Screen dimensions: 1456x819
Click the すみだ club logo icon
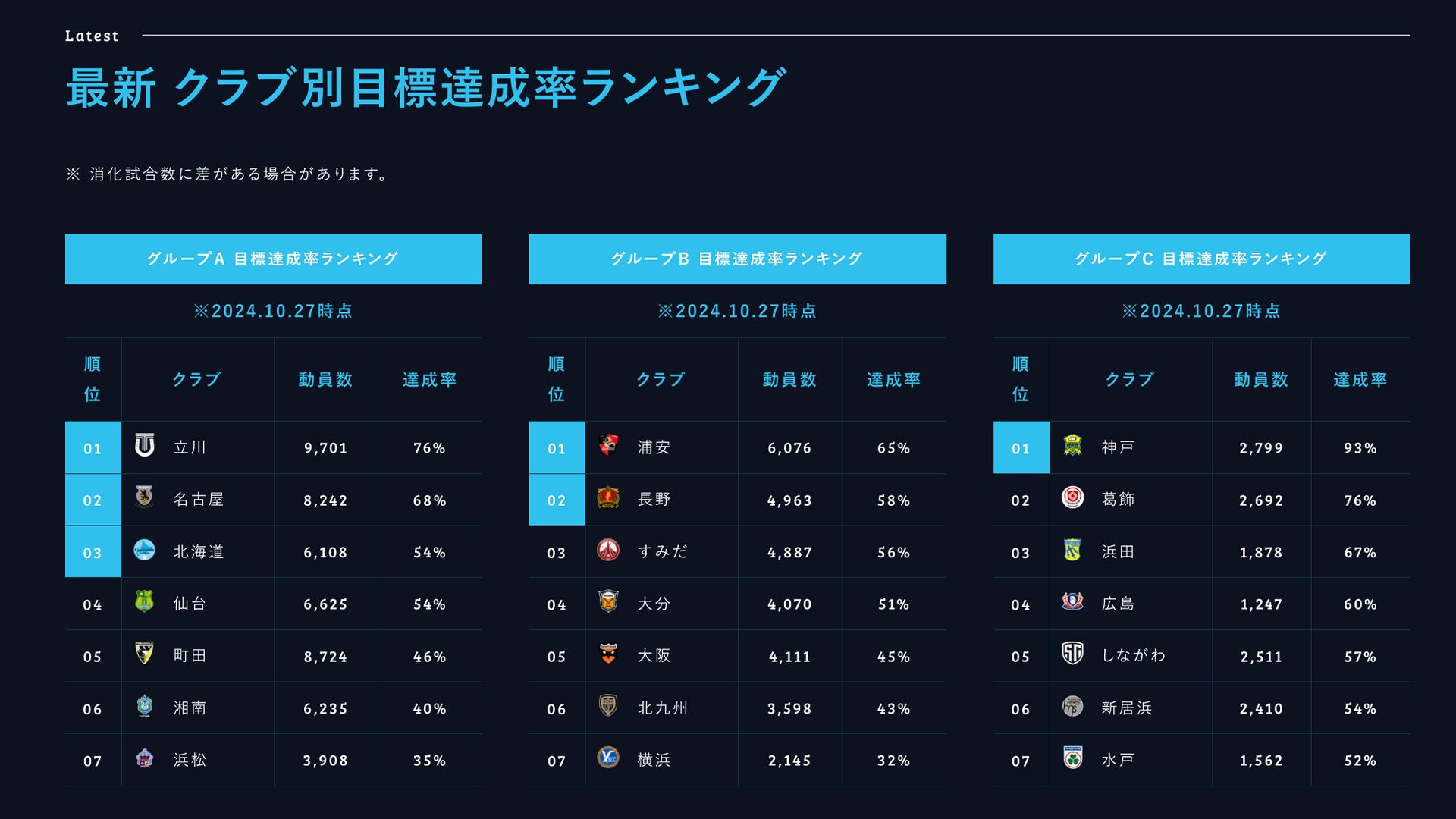point(608,550)
